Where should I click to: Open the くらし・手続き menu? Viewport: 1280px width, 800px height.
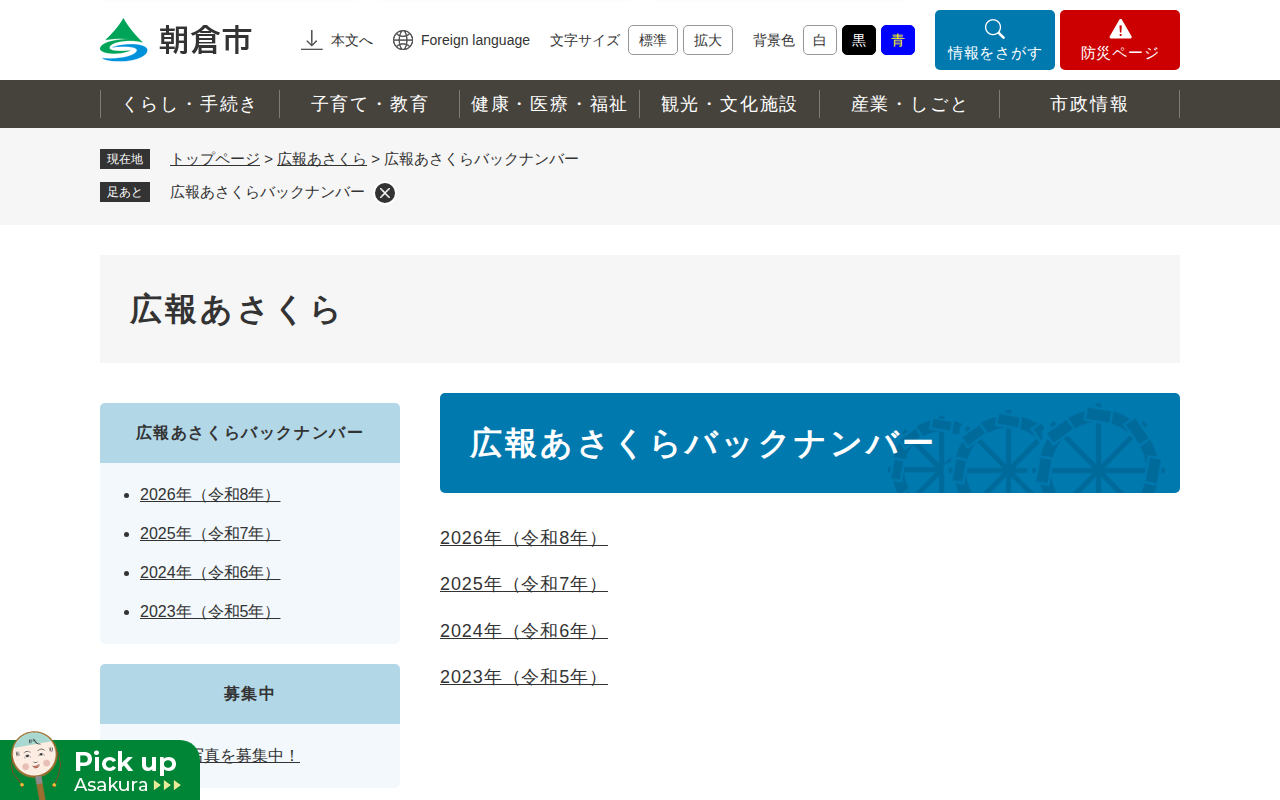point(190,104)
